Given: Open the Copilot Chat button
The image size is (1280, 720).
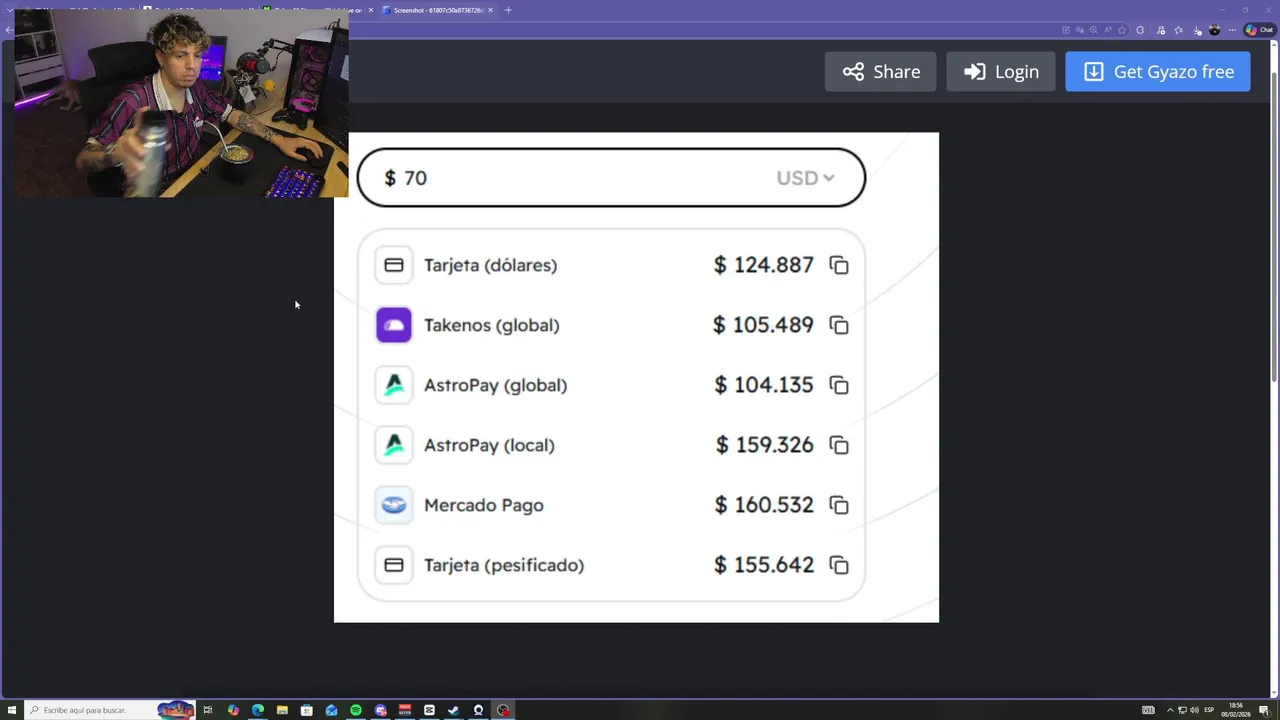Looking at the screenshot, I should click(x=1259, y=30).
